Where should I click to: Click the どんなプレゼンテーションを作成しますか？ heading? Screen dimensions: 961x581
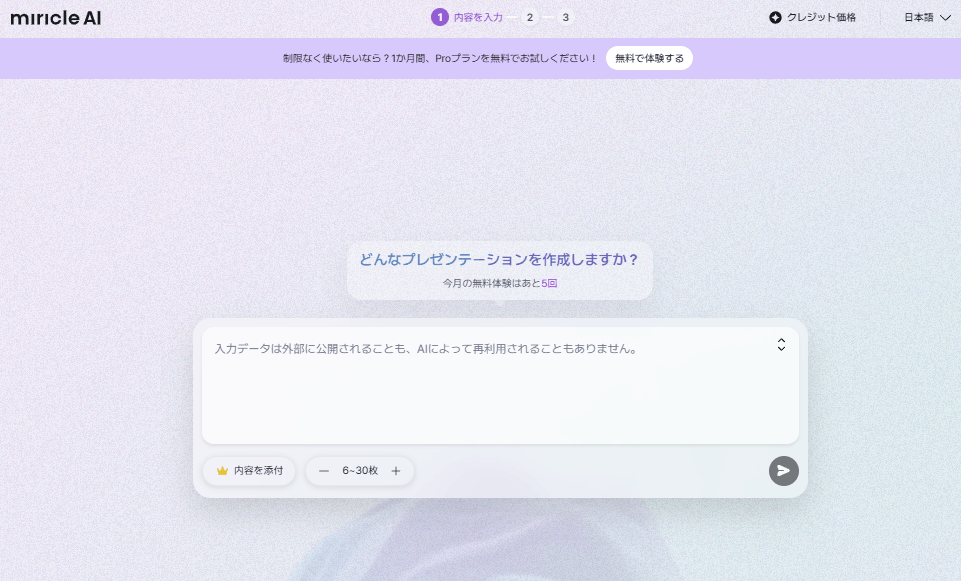pos(499,259)
